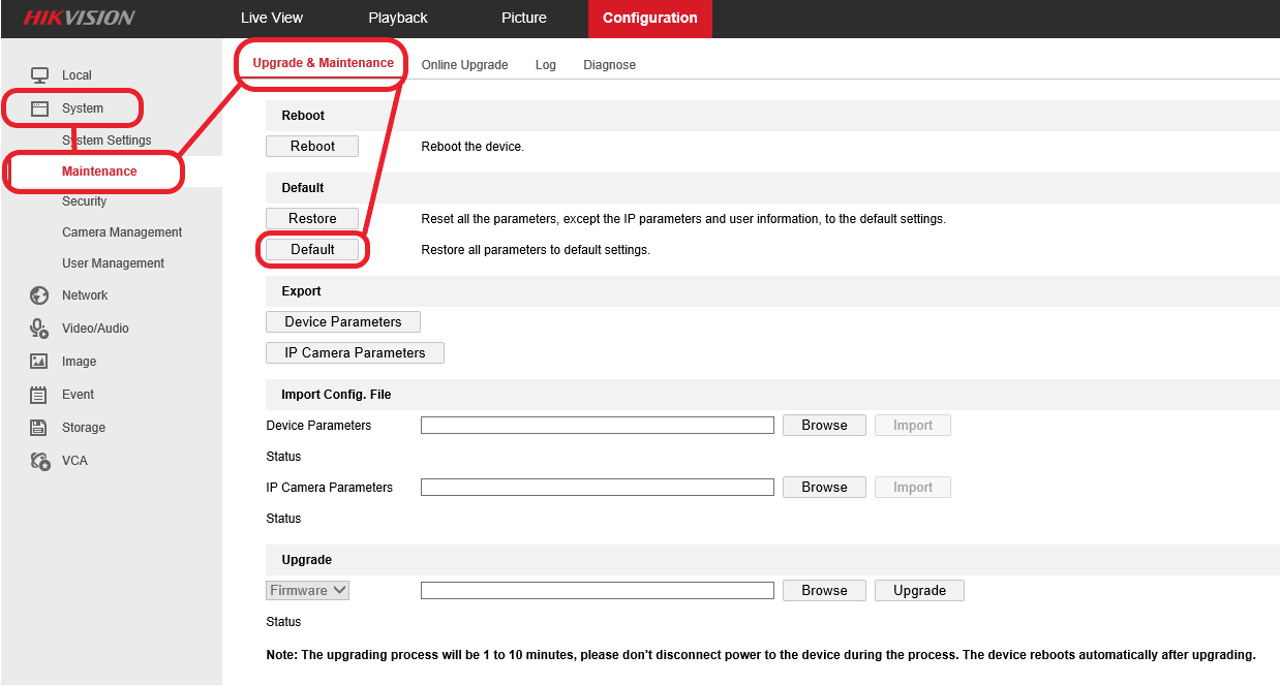Click the VCA icon in sidebar

[40, 460]
